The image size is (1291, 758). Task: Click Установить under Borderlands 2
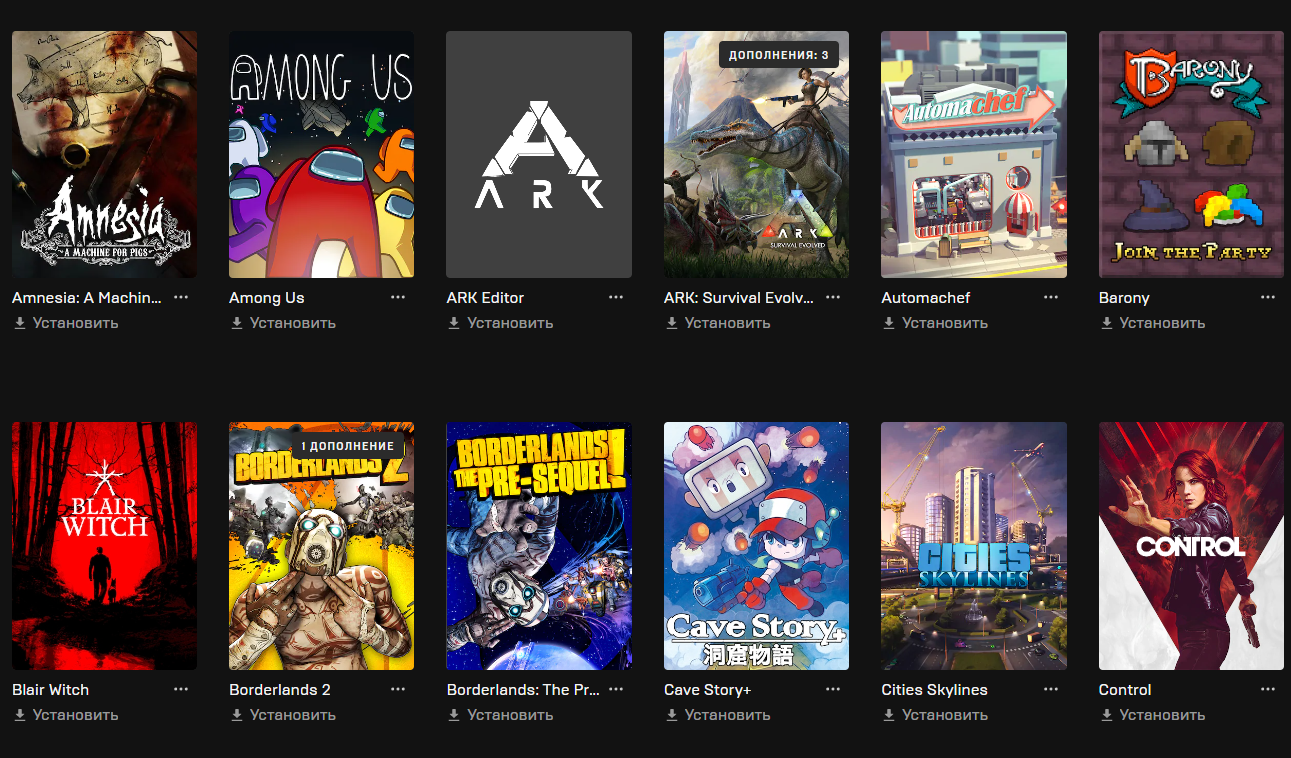click(x=283, y=715)
